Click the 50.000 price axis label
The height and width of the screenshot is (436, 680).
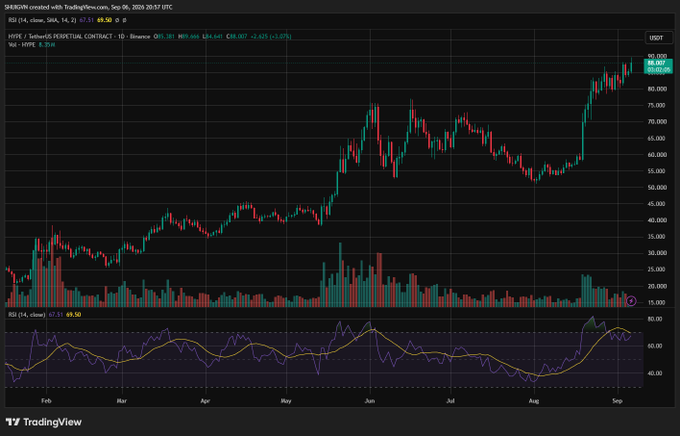(657, 187)
